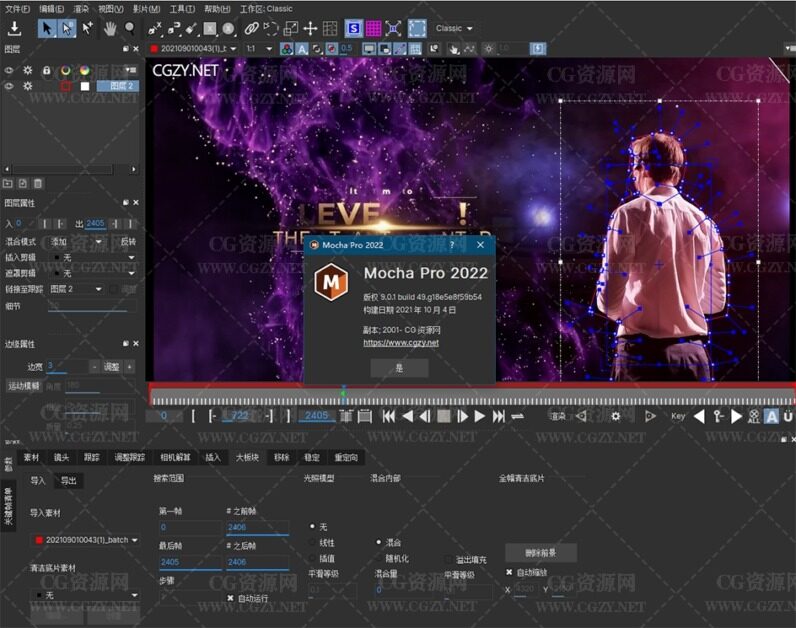
Task: Toggle visibility eye of 图层 2
Action: [9, 86]
